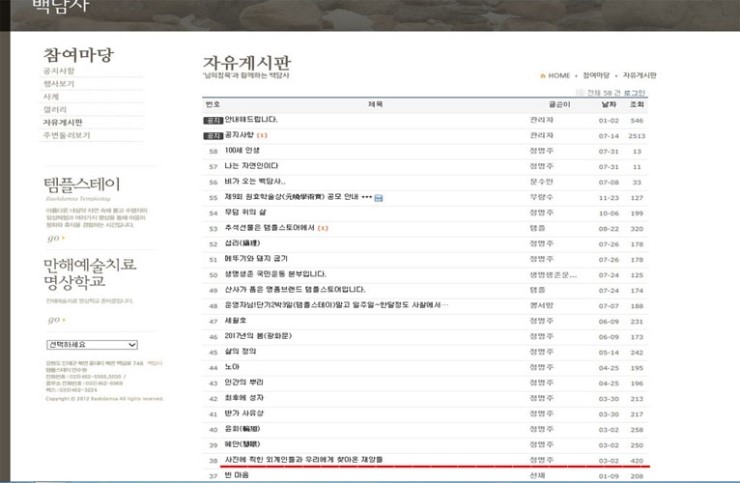Open post titled 100세 인생
This screenshot has width=740, height=483.
point(241,151)
